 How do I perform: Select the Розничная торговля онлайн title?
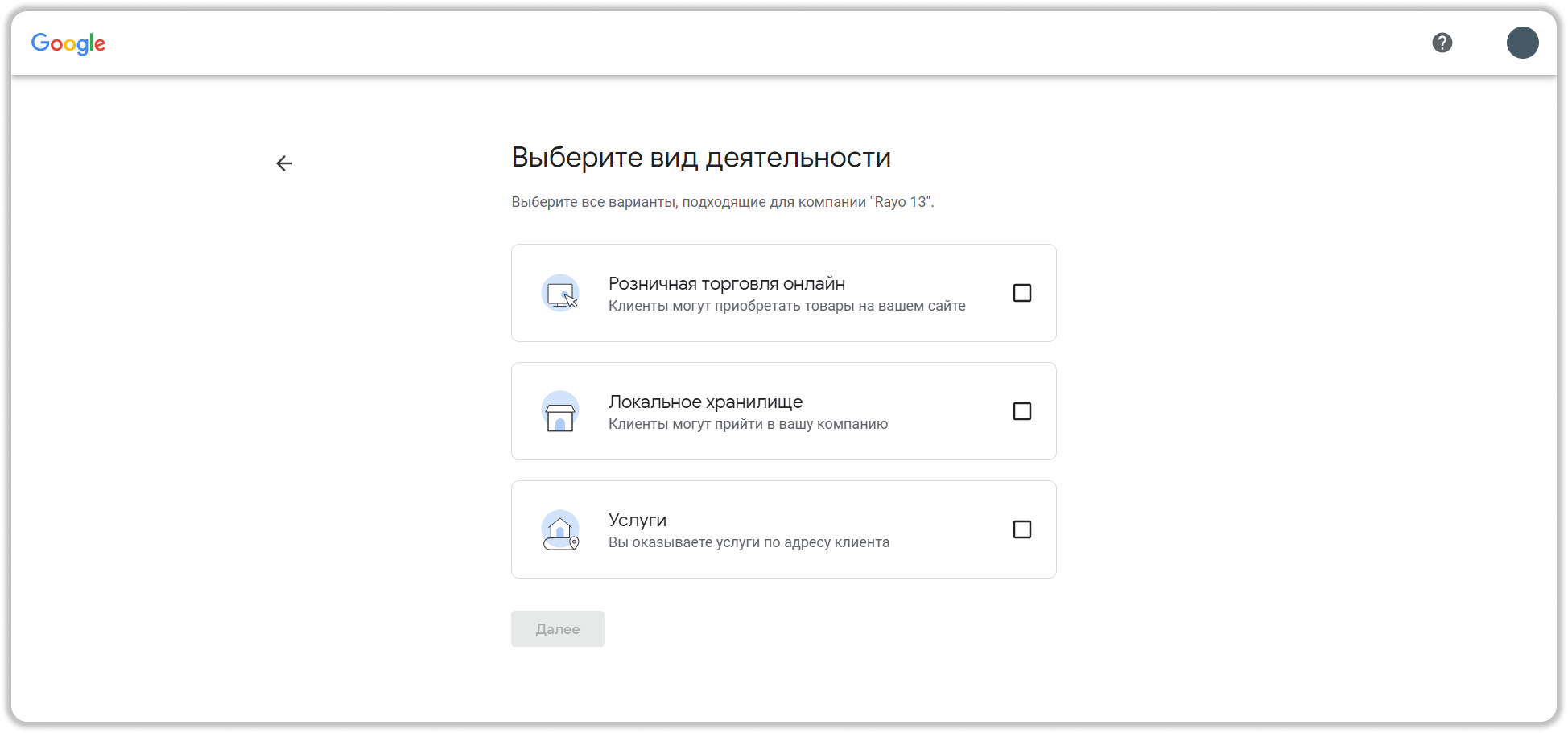[x=727, y=283]
